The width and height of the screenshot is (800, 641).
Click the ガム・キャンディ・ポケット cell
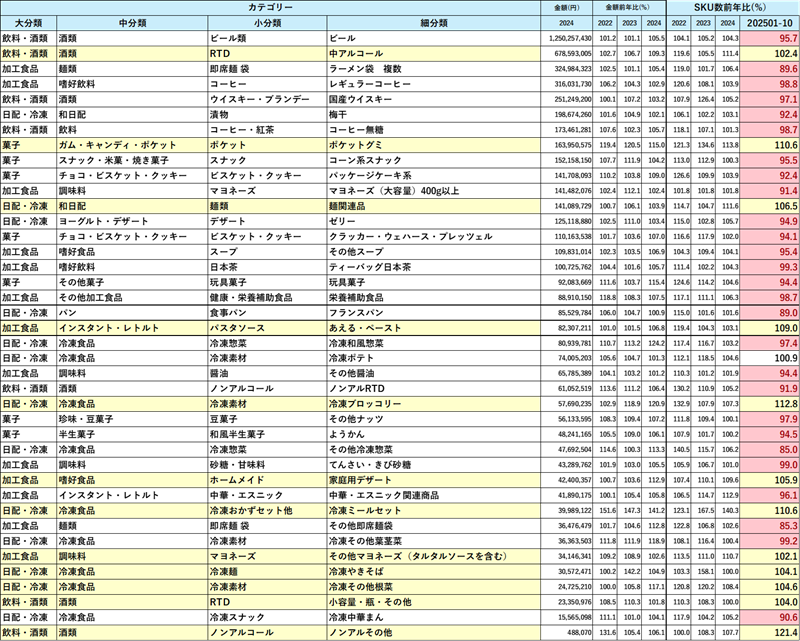click(x=131, y=145)
